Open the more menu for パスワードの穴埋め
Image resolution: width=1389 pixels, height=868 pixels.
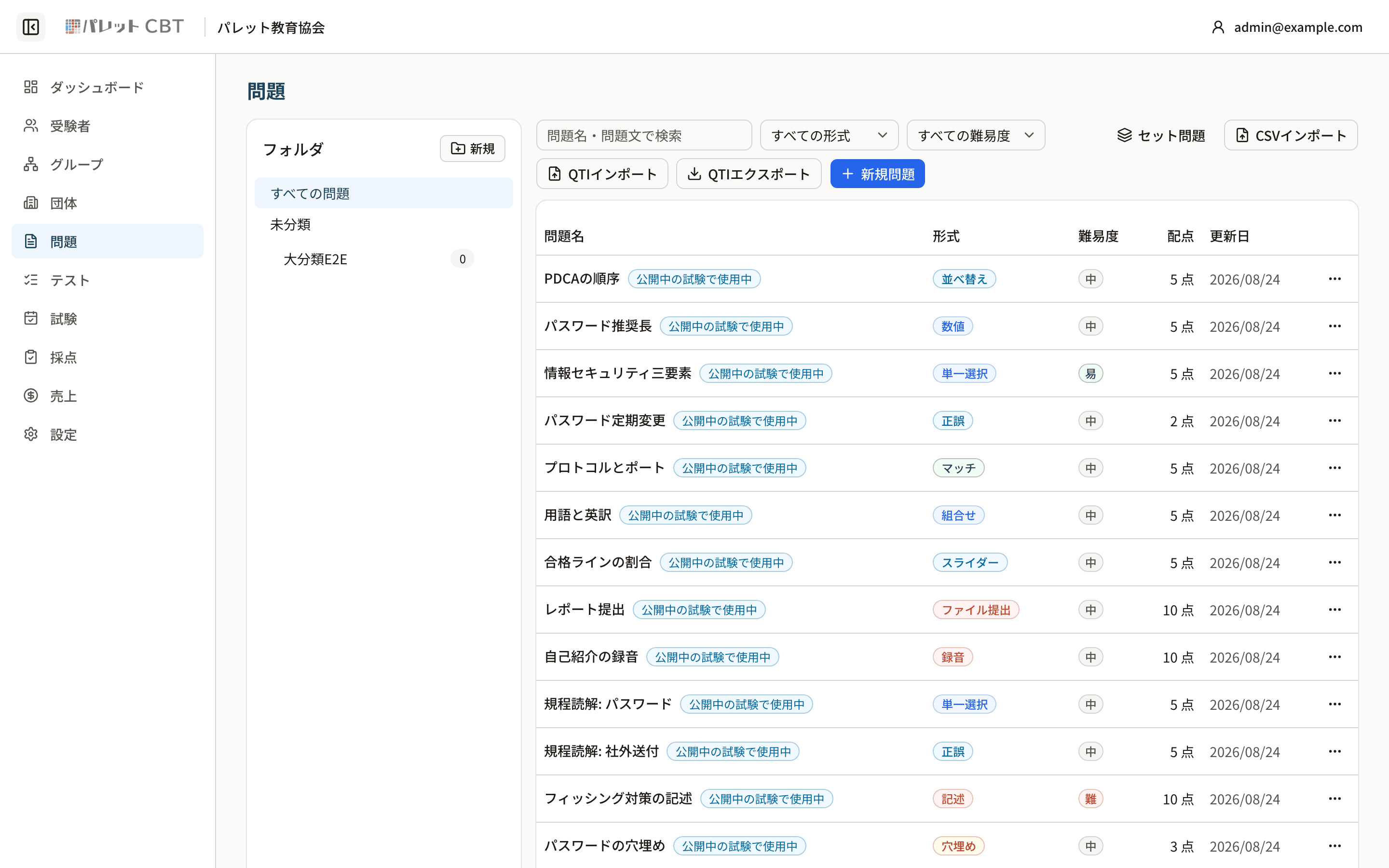pyautogui.click(x=1335, y=846)
